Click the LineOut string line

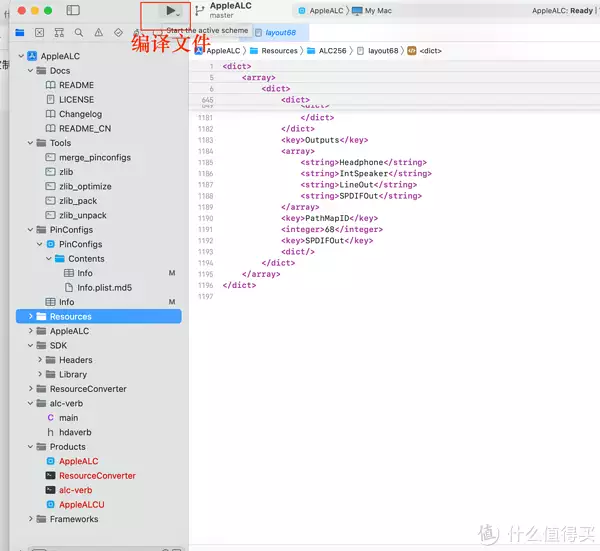(359, 184)
